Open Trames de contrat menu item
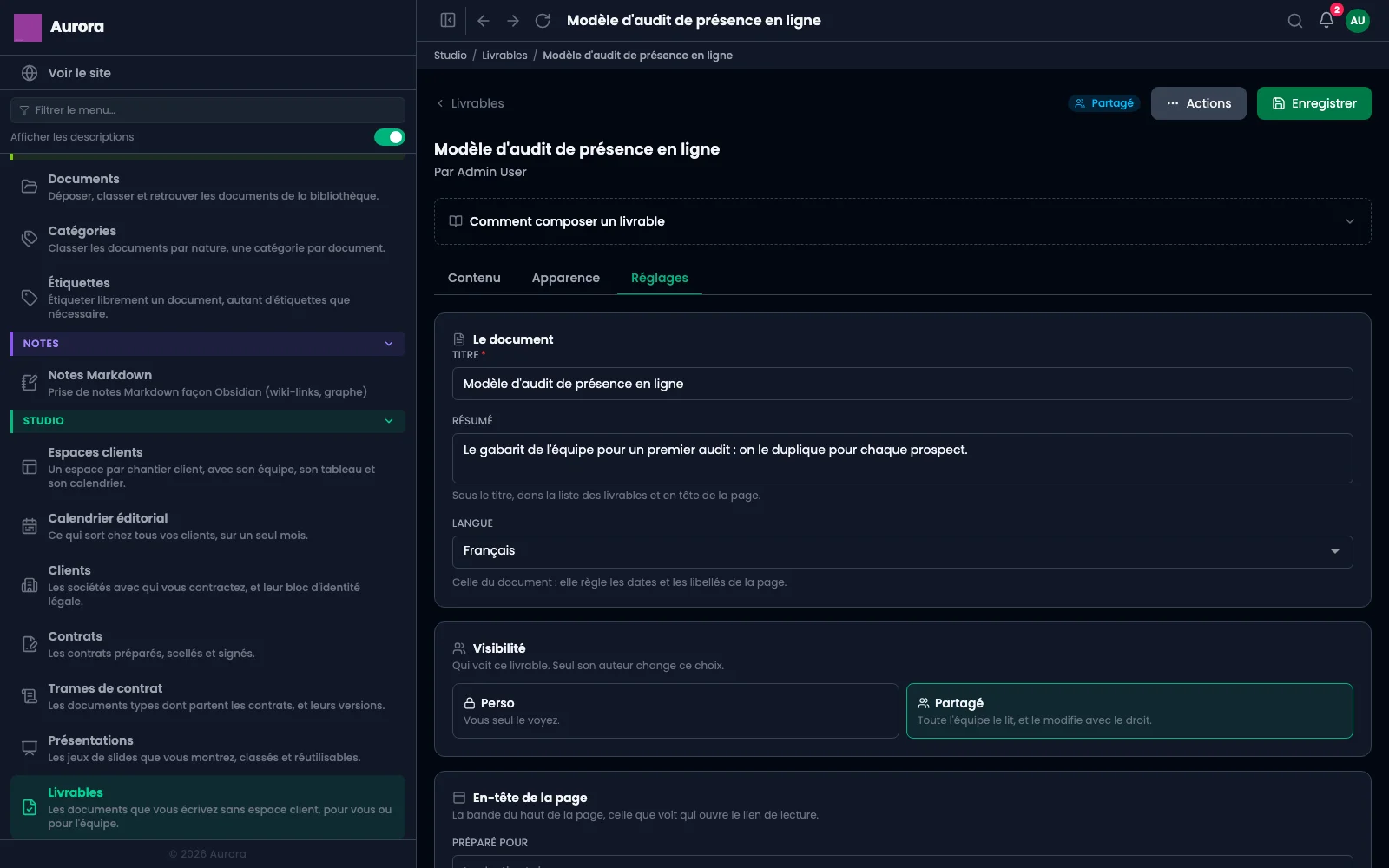 tap(207, 696)
